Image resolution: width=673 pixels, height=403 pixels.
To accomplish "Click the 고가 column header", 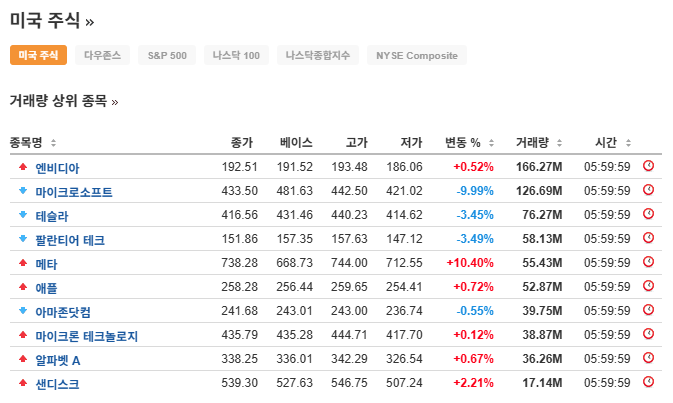I will pyautogui.click(x=357, y=142).
